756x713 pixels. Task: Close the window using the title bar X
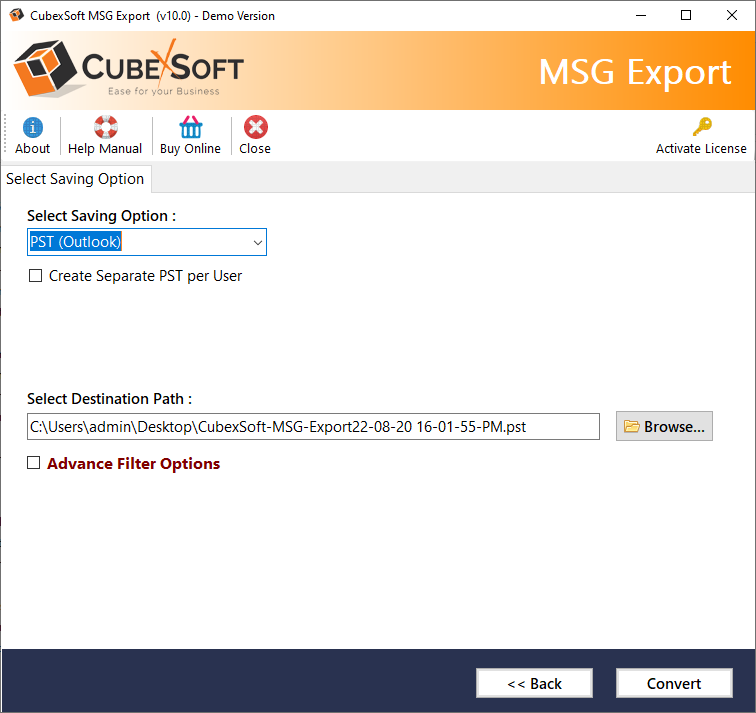point(732,16)
